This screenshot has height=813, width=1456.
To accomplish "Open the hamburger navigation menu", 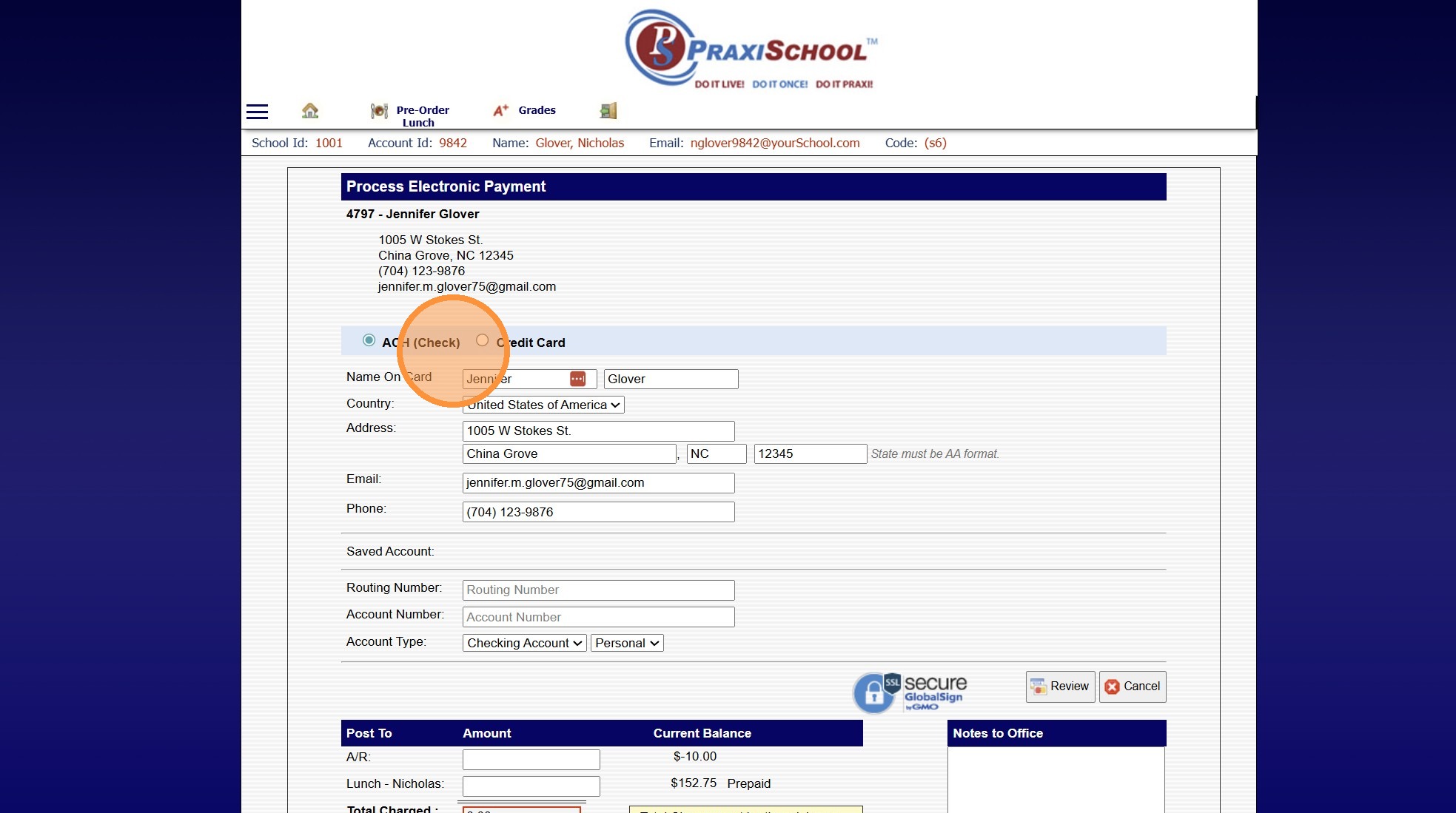I will pyautogui.click(x=257, y=112).
